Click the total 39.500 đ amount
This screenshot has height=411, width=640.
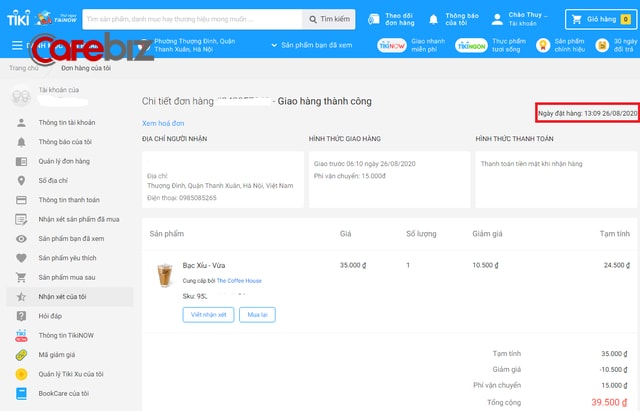[x=609, y=402]
